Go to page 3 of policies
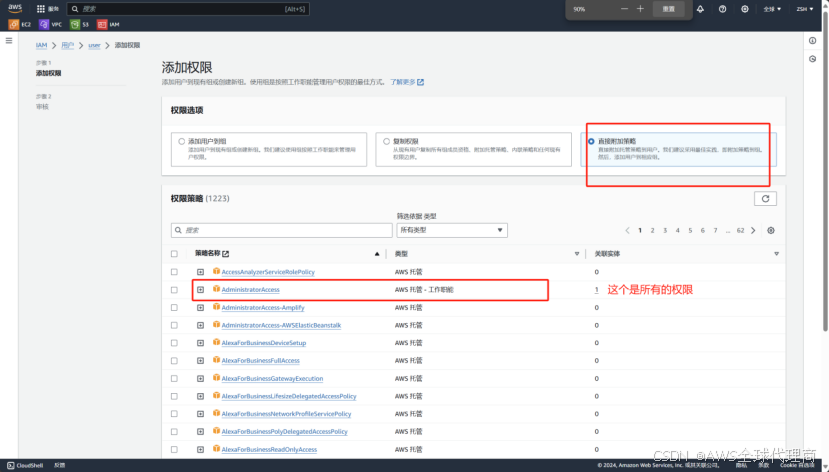The height and width of the screenshot is (472, 829). (665, 230)
